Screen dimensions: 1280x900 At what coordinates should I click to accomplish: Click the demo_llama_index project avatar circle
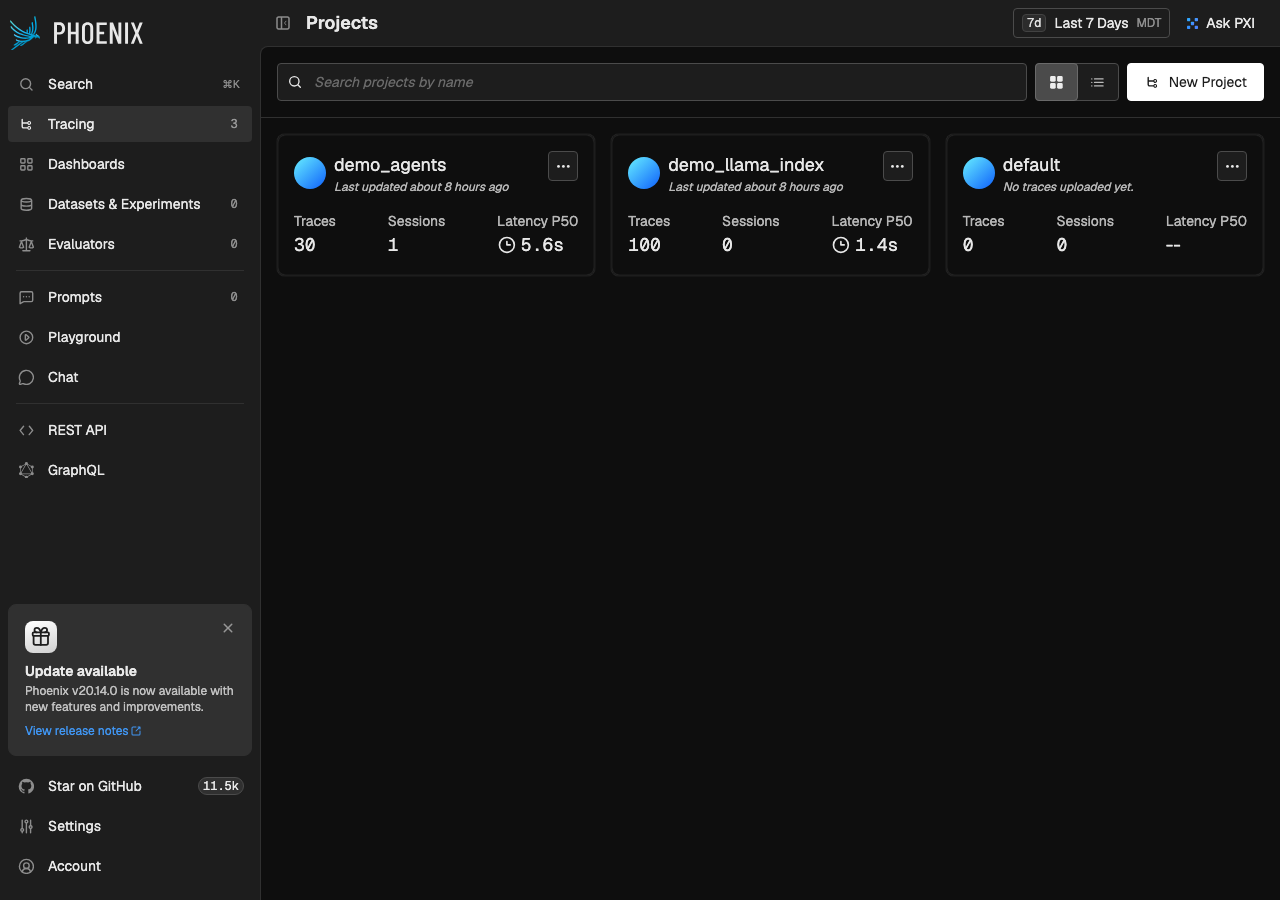(x=644, y=173)
